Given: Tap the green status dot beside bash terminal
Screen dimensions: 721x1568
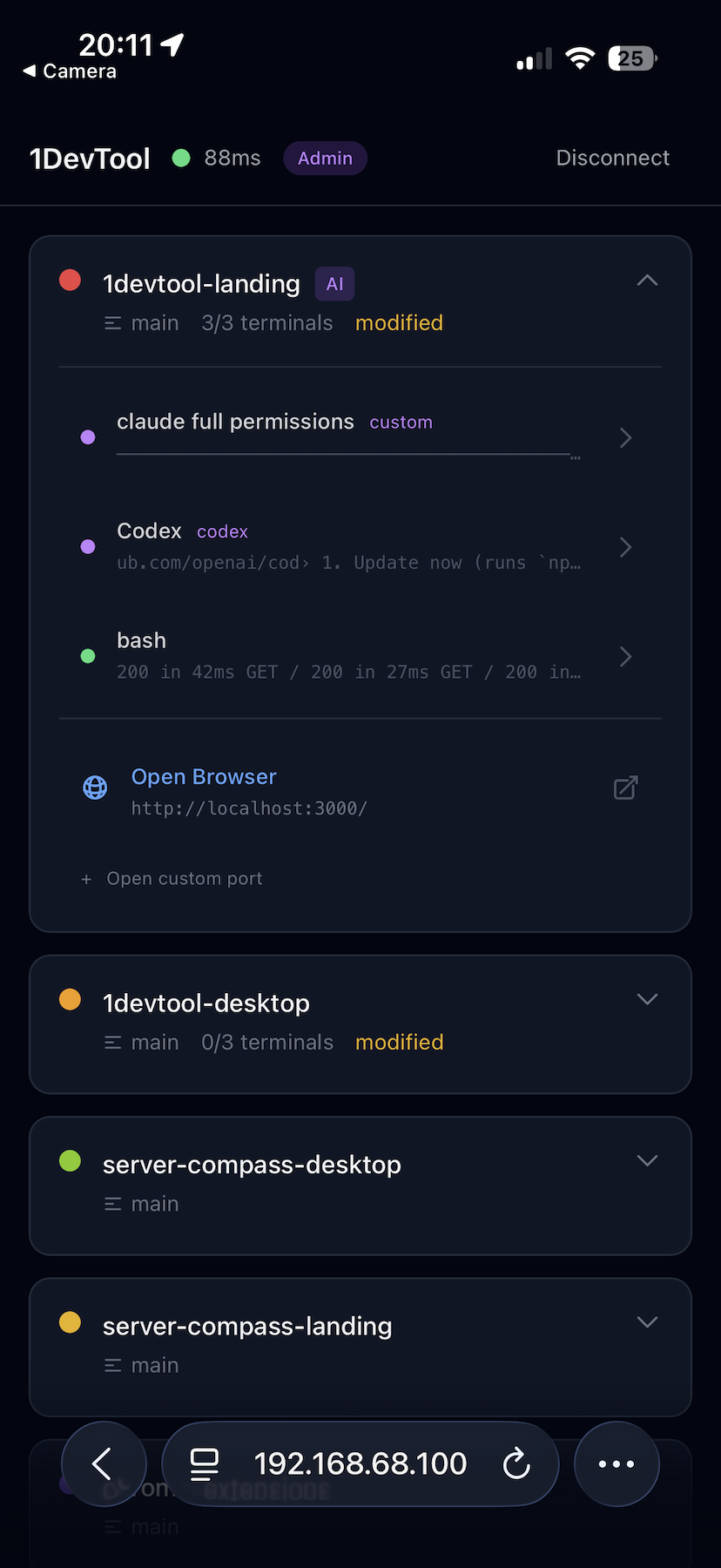Looking at the screenshot, I should (x=88, y=656).
